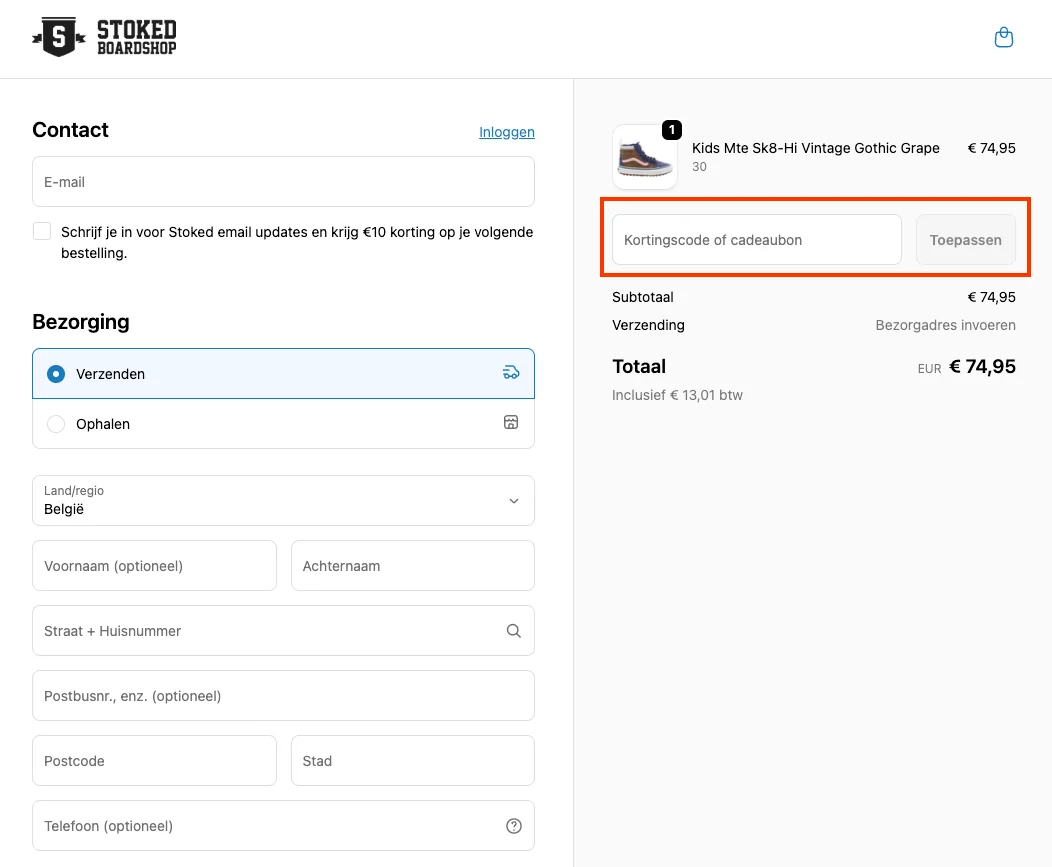Open the shopping bag cart icon

pyautogui.click(x=1004, y=38)
